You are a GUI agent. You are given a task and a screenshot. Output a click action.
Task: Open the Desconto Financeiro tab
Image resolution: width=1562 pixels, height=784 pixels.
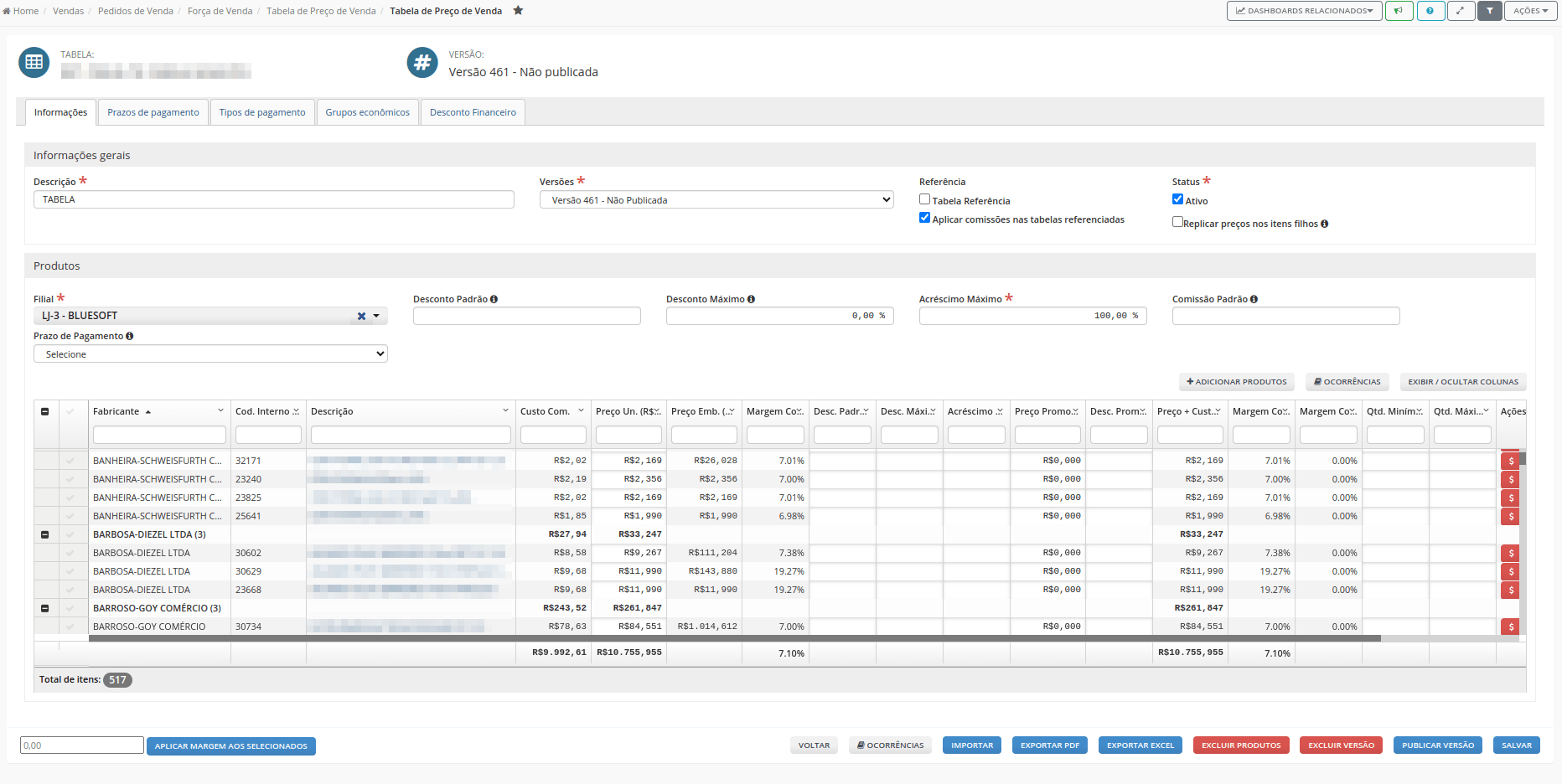(473, 112)
